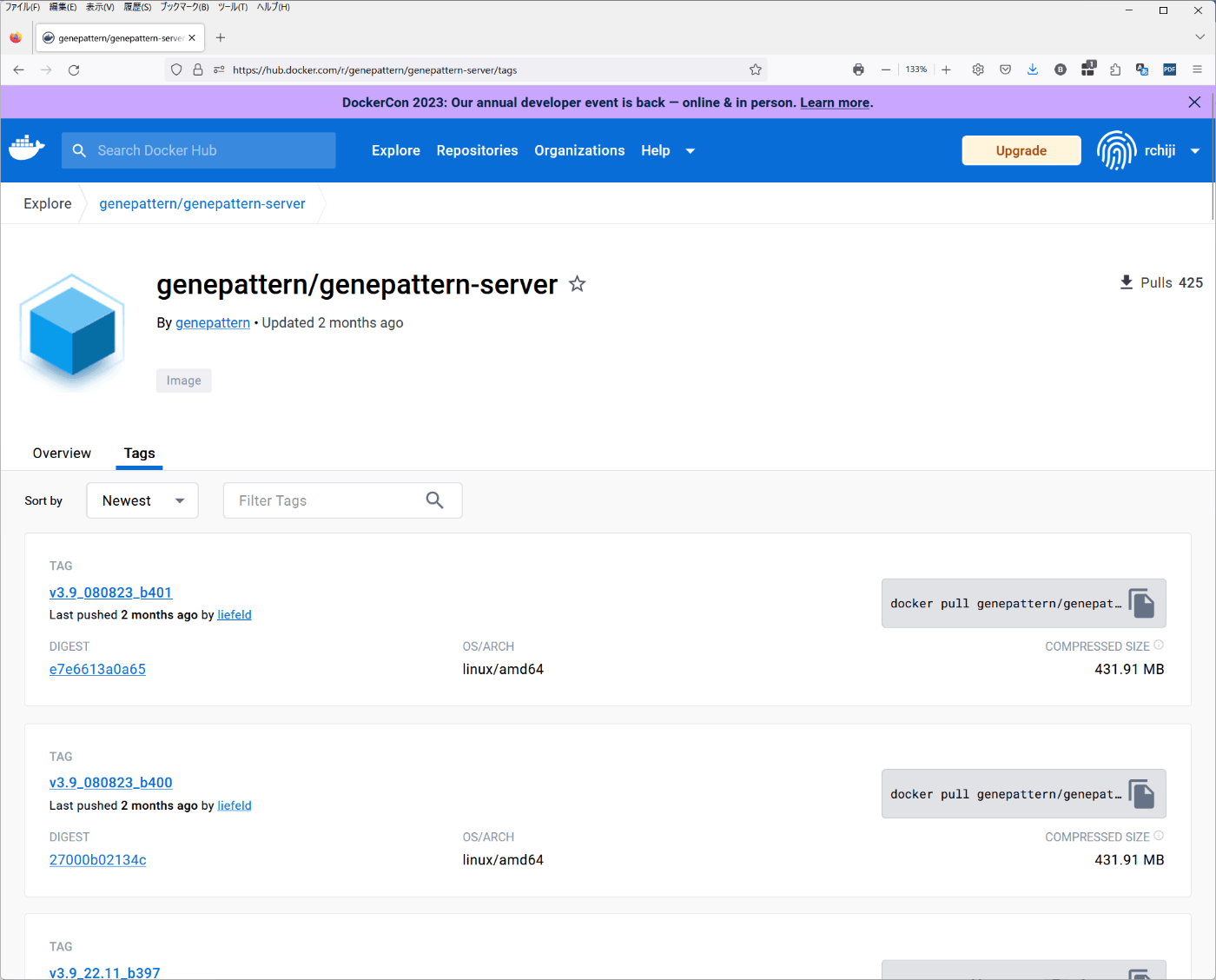Viewport: 1216px width, 980px height.
Task: Open the Help nav item
Action: click(x=656, y=150)
